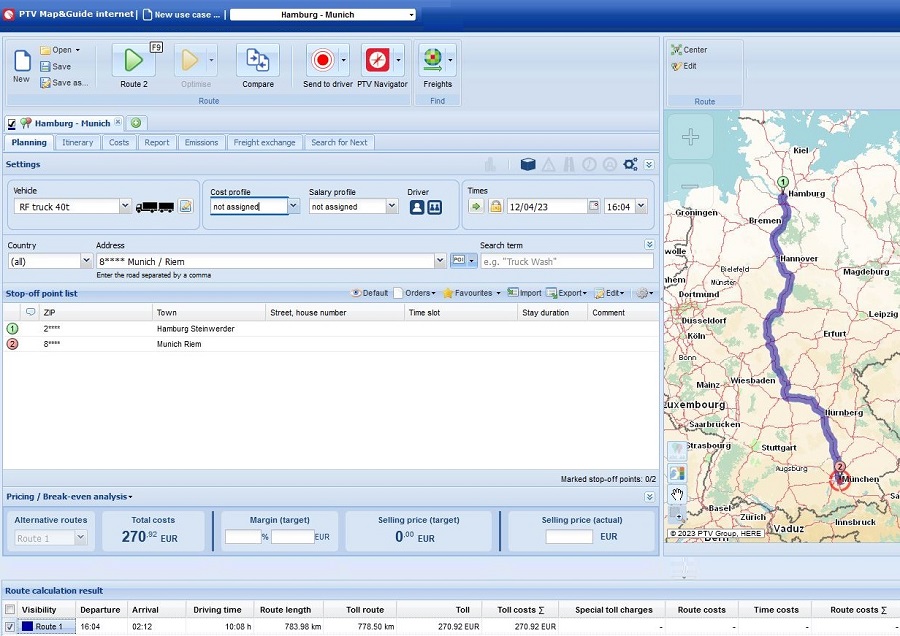Close the Hamburg - Munich route tab
The image size is (900, 636).
[x=118, y=122]
